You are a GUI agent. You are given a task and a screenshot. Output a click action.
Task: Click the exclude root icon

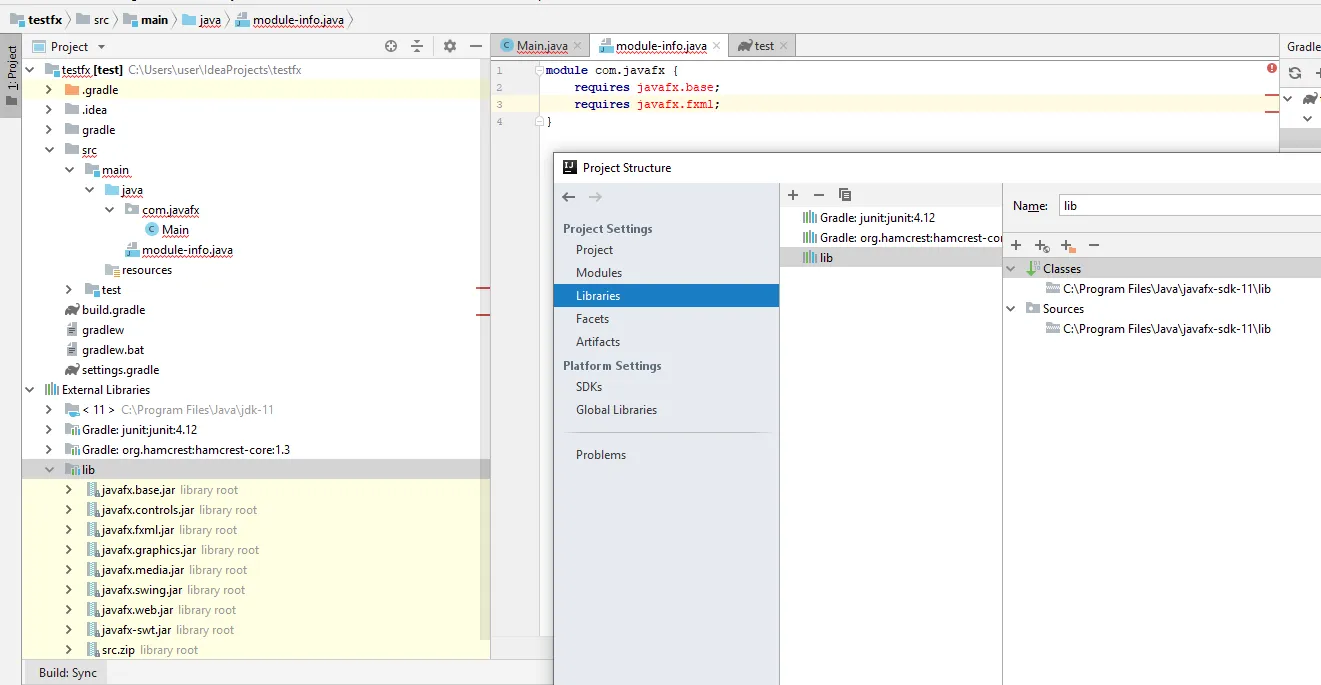point(1068,245)
